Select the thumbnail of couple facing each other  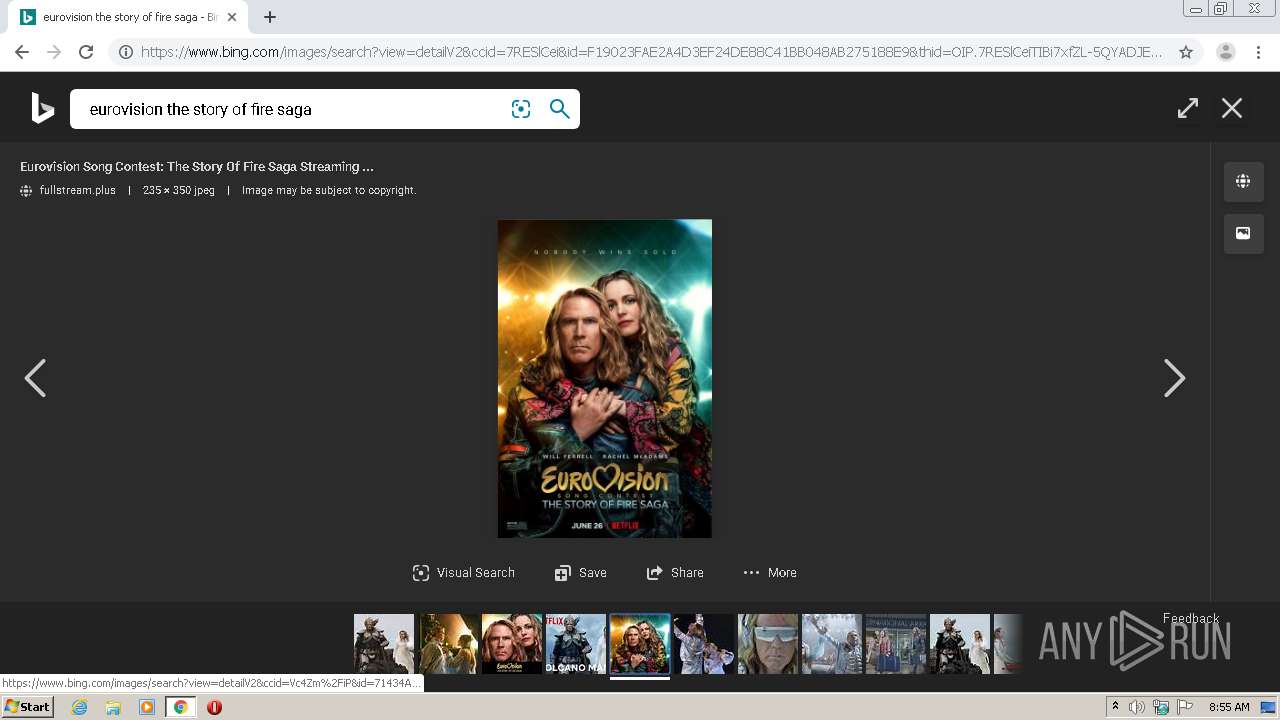pyautogui.click(x=448, y=644)
